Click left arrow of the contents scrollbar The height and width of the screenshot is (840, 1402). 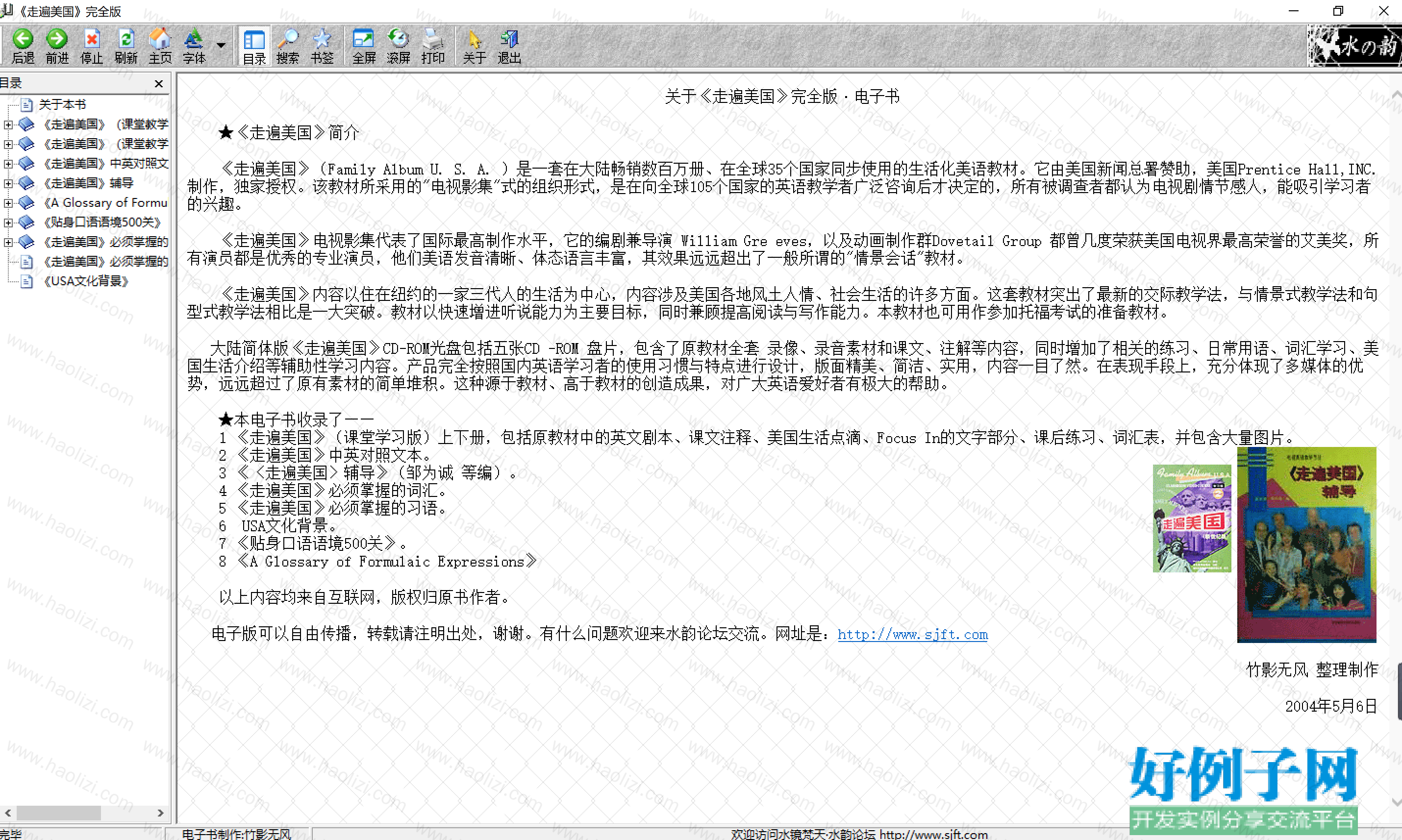click(8, 813)
